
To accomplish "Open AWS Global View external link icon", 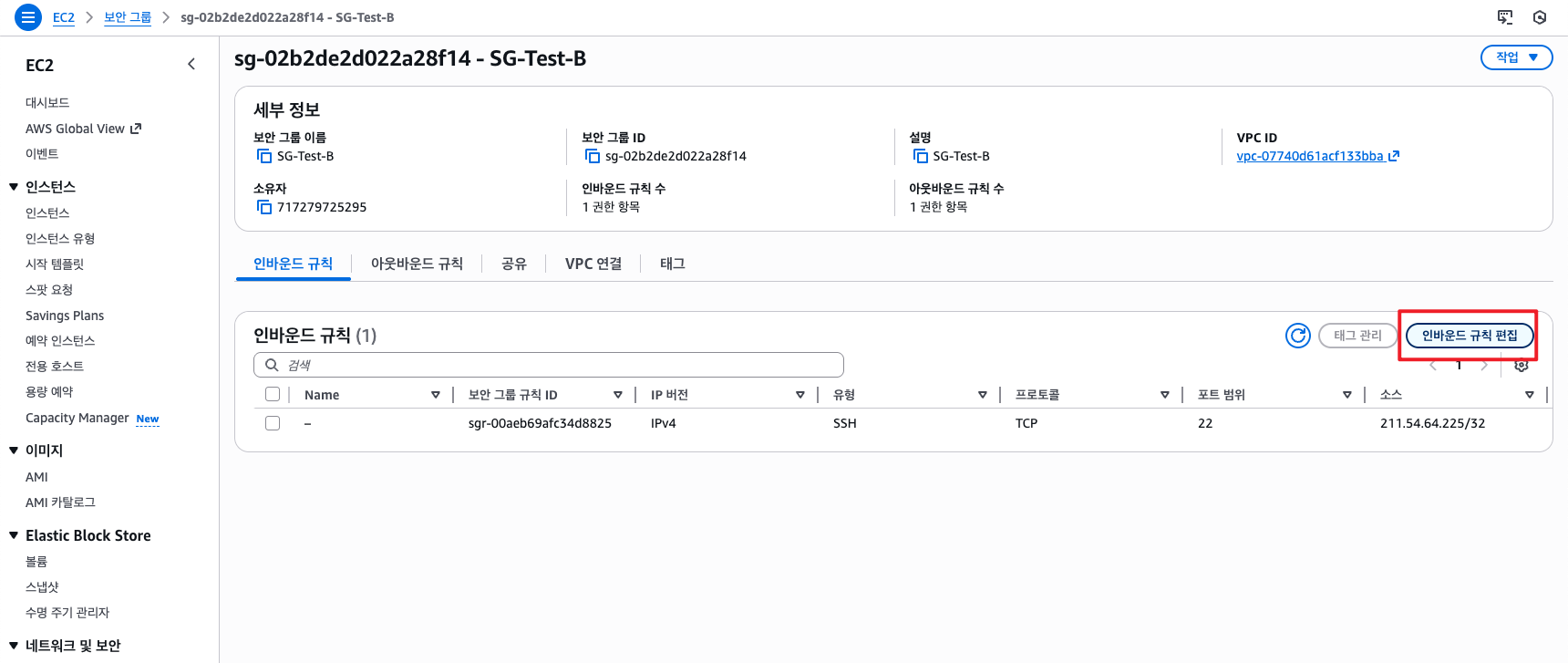I will pos(136,129).
